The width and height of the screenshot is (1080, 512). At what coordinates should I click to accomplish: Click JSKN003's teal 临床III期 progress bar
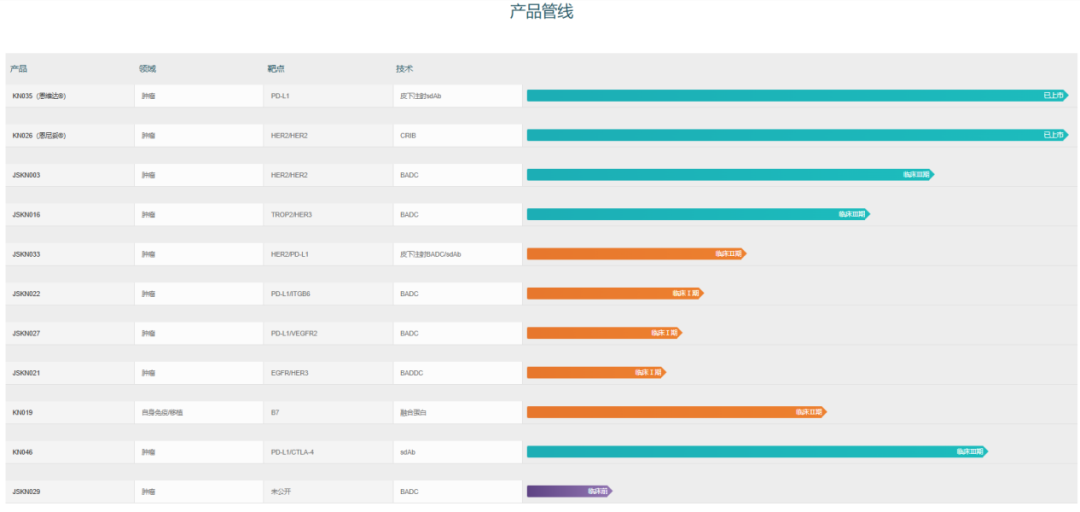click(x=731, y=175)
